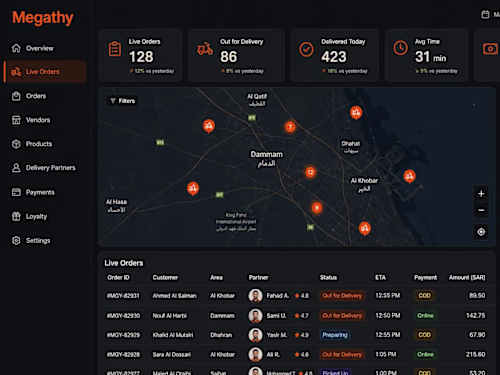This screenshot has height=375, width=500.
Task: Zoom out the map with minus button
Action: point(481,210)
